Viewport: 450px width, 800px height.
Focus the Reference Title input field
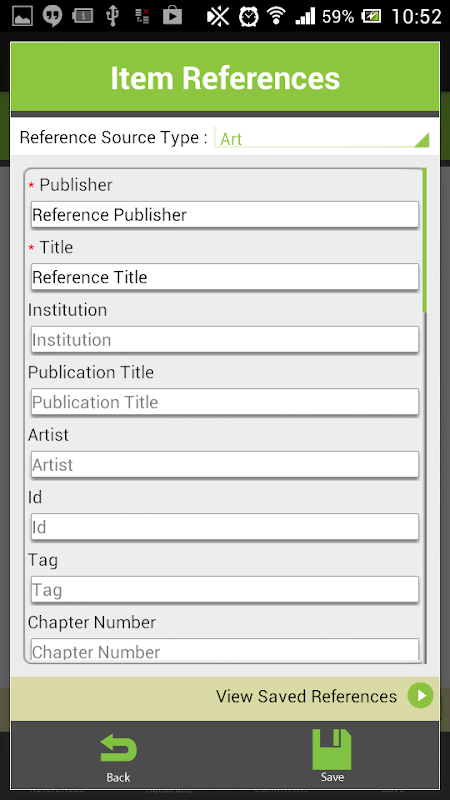225,277
